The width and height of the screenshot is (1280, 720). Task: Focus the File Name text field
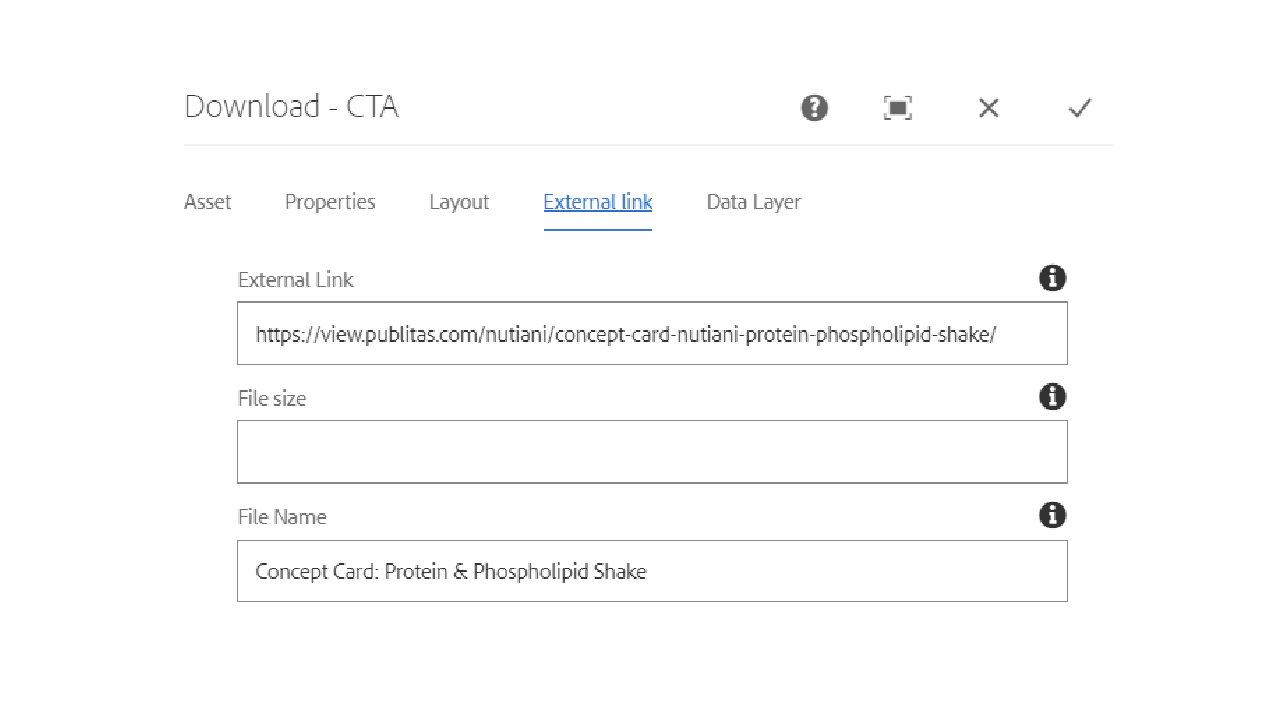[x=652, y=571]
